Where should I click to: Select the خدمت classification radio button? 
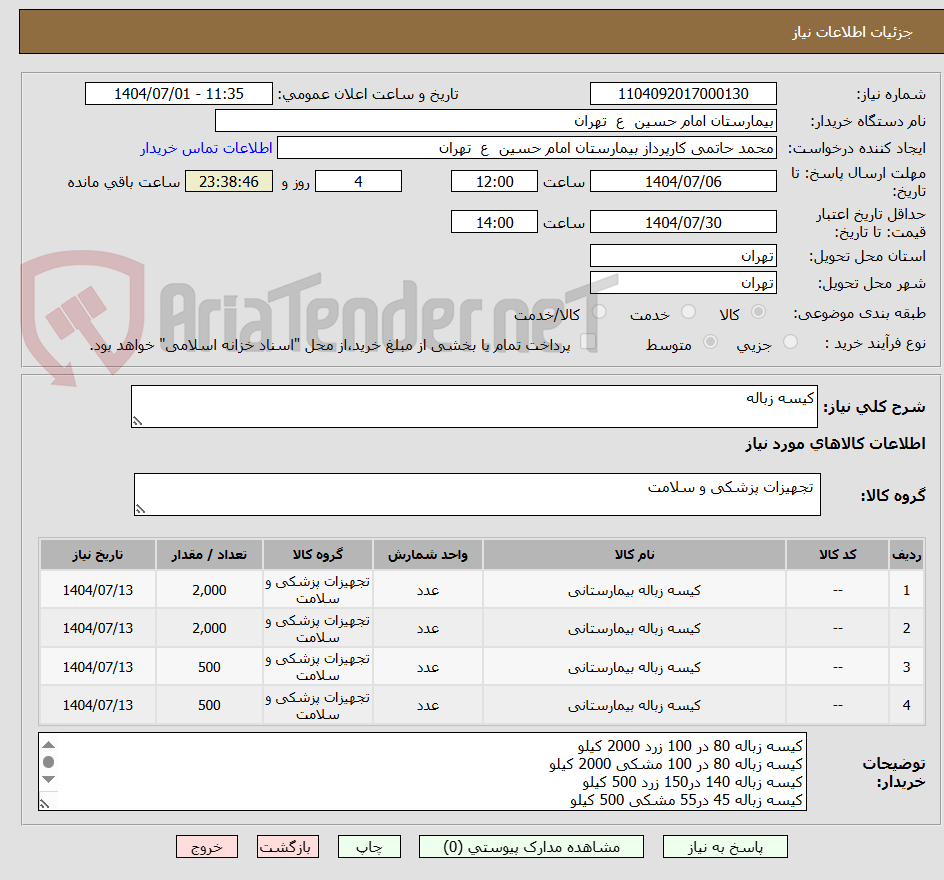coord(690,311)
